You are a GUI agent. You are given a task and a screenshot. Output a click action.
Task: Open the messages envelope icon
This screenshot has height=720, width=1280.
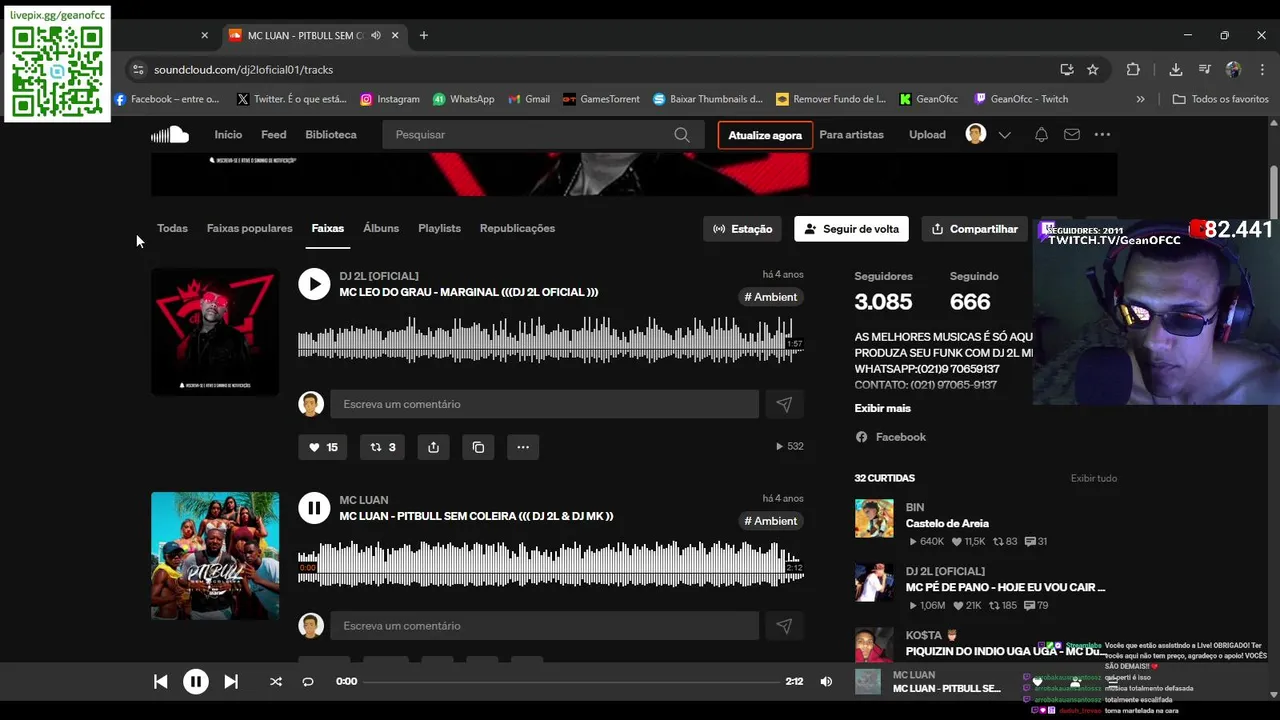[x=1072, y=135]
